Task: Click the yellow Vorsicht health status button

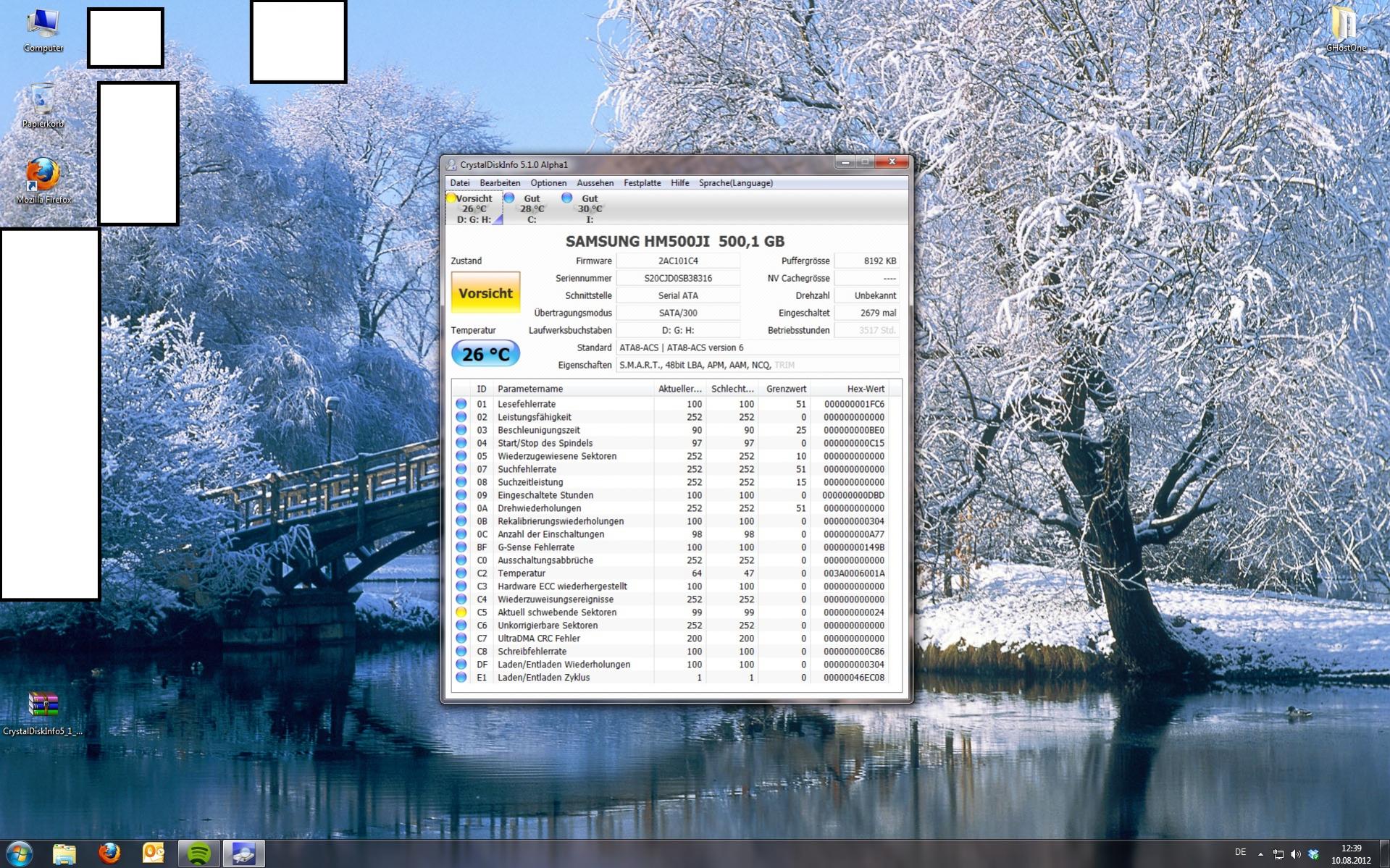Action: coord(485,293)
